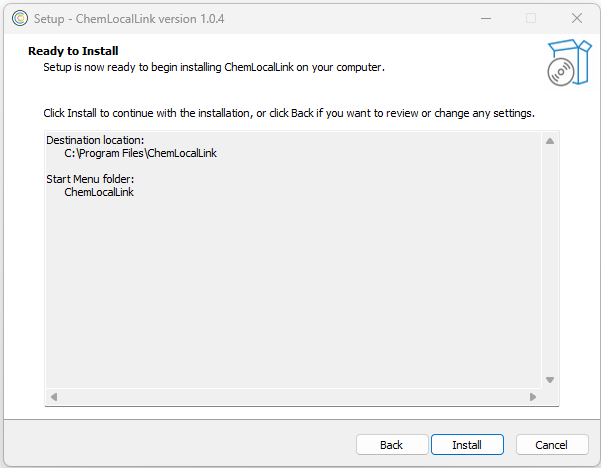601x468 pixels.
Task: Click the vertical scrollbar track of summary
Action: [549, 260]
